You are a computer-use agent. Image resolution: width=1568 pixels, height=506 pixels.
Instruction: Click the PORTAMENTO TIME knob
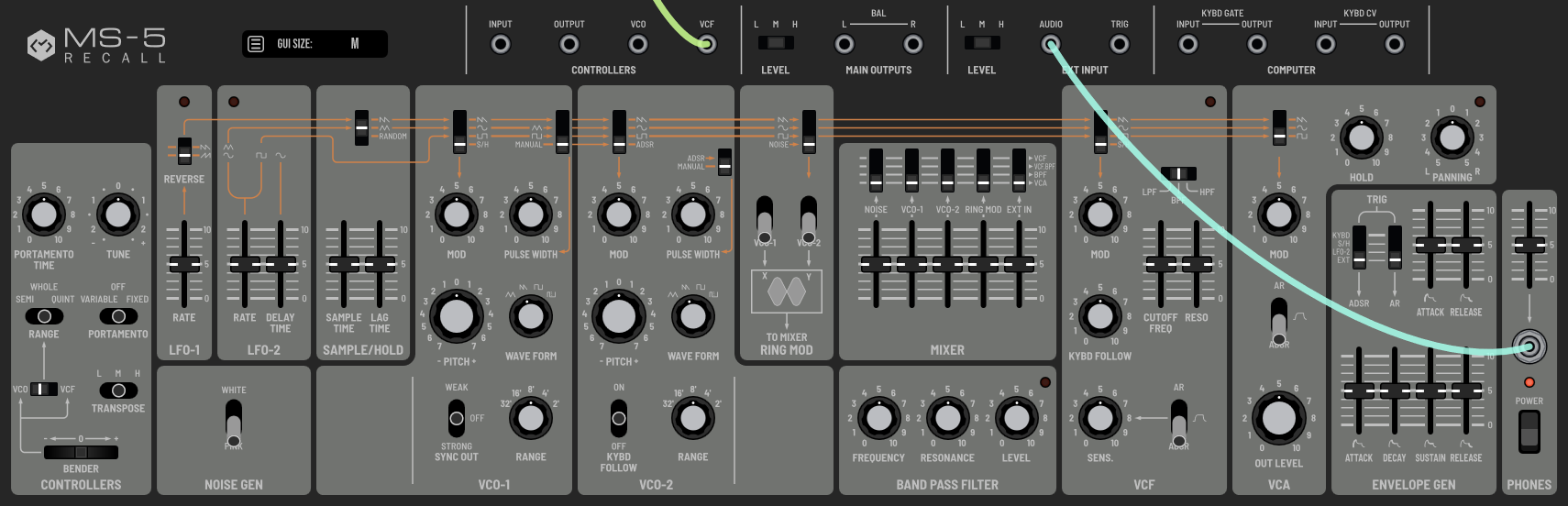pos(44,216)
